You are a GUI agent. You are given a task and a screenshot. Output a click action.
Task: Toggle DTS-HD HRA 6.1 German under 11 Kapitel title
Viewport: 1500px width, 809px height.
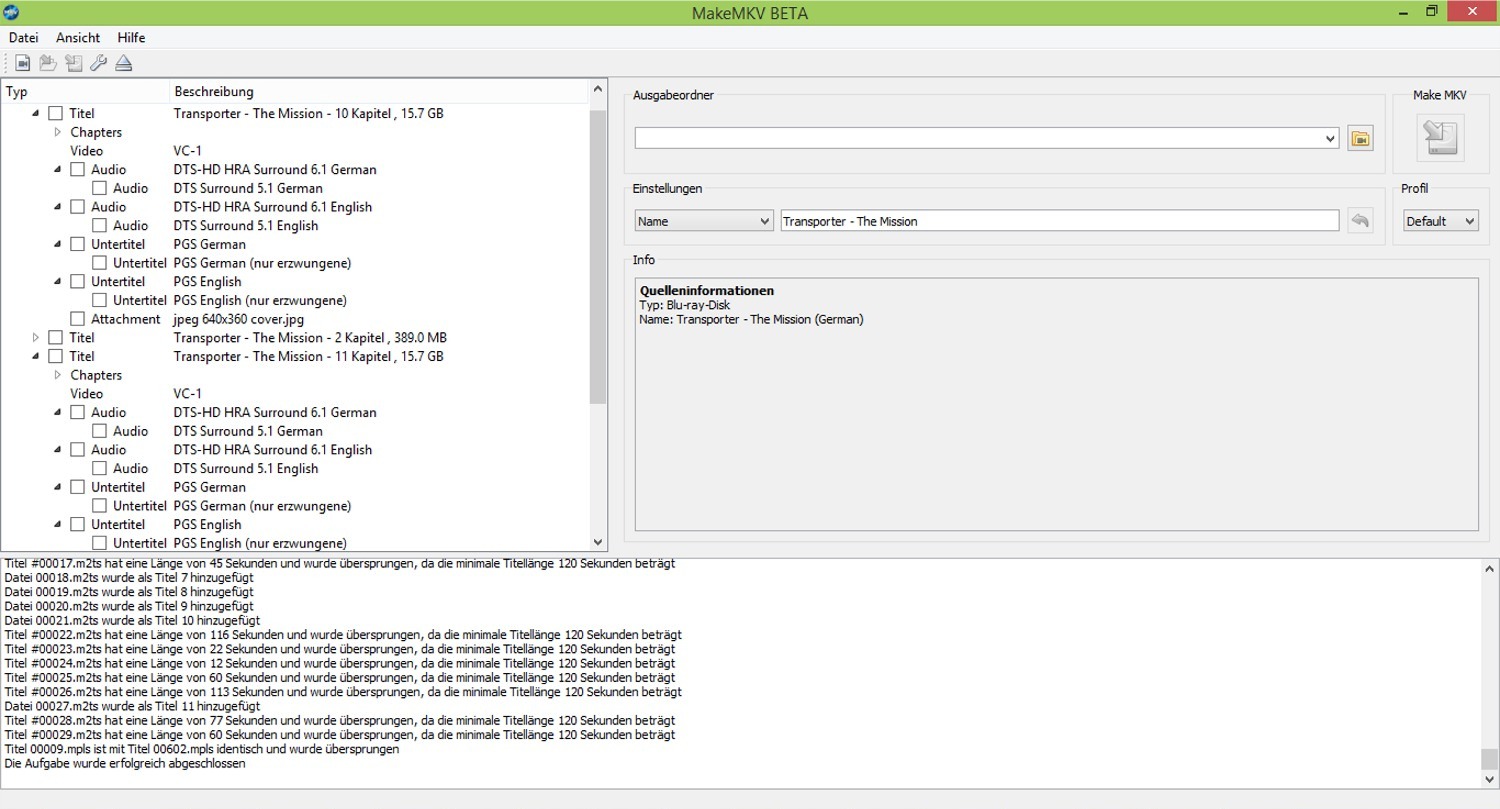(x=77, y=413)
